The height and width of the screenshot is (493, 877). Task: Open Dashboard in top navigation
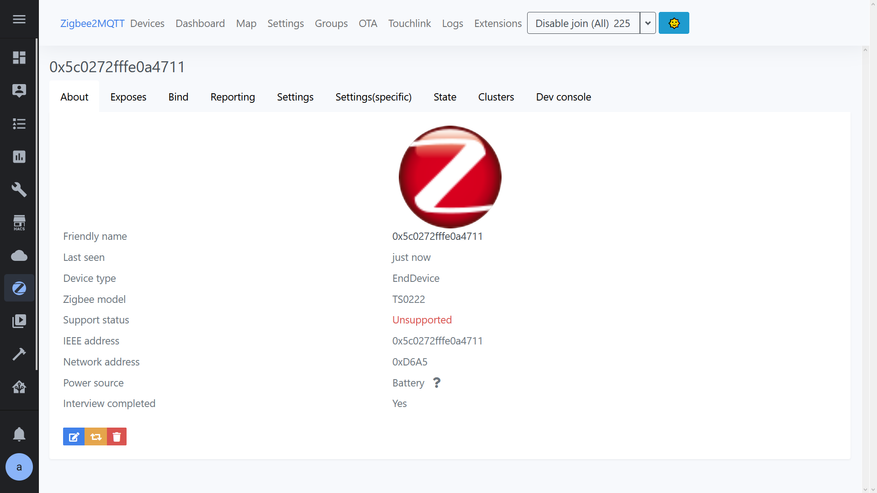coord(200,24)
